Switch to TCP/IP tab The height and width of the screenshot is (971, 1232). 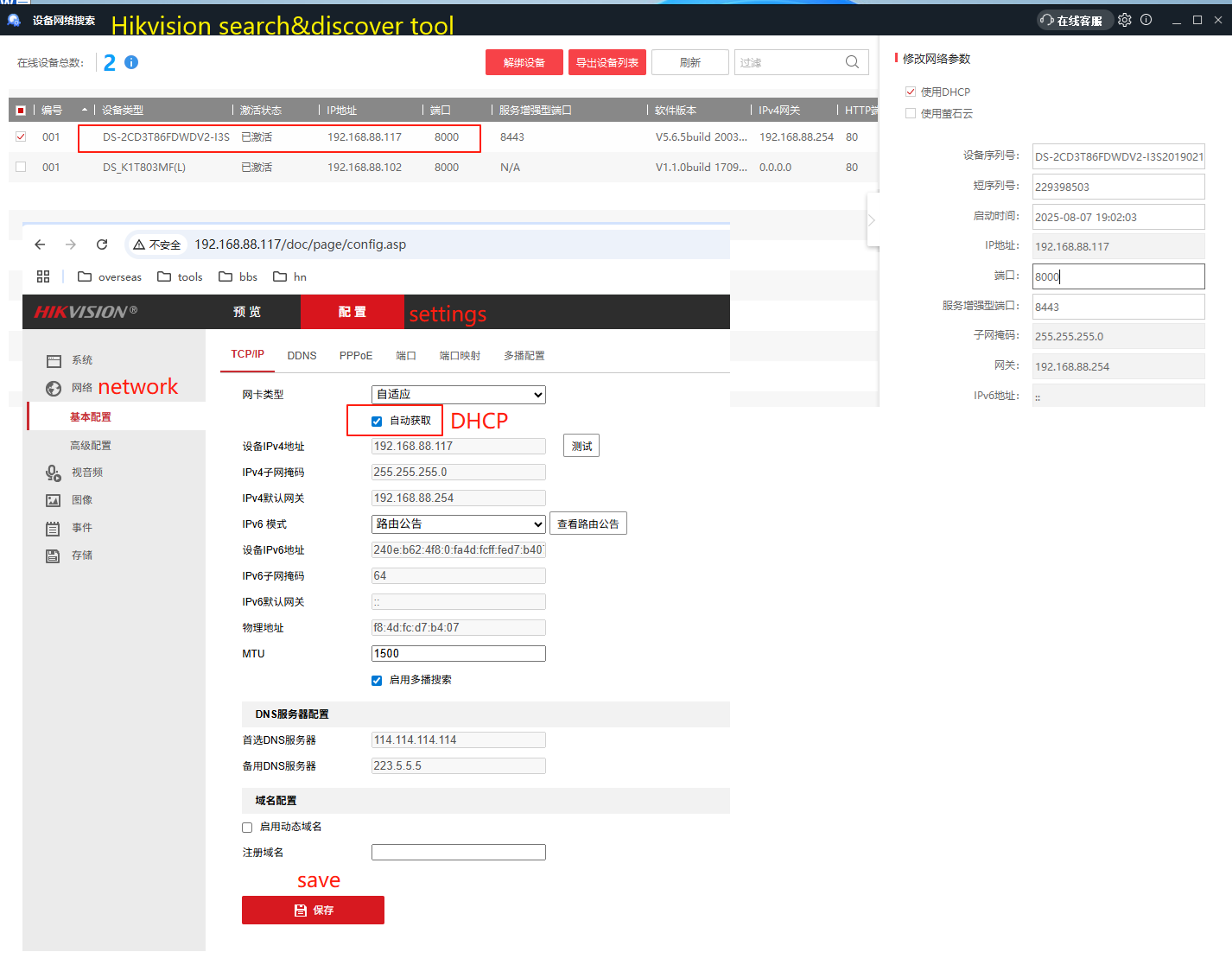click(x=247, y=354)
